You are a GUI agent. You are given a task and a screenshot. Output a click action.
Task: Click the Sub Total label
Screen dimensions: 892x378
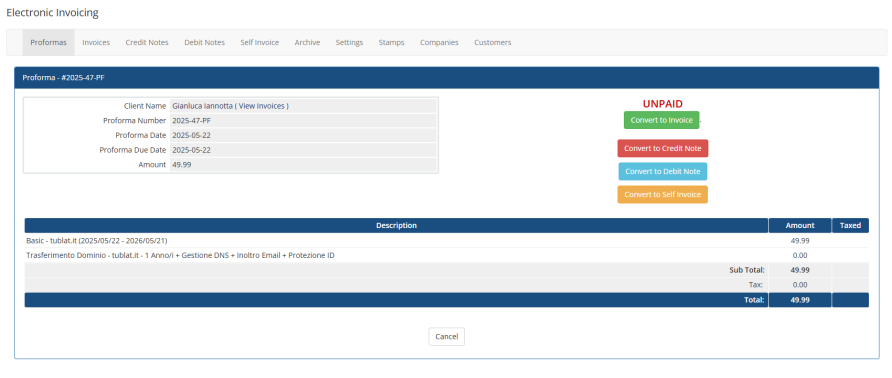[x=747, y=270]
